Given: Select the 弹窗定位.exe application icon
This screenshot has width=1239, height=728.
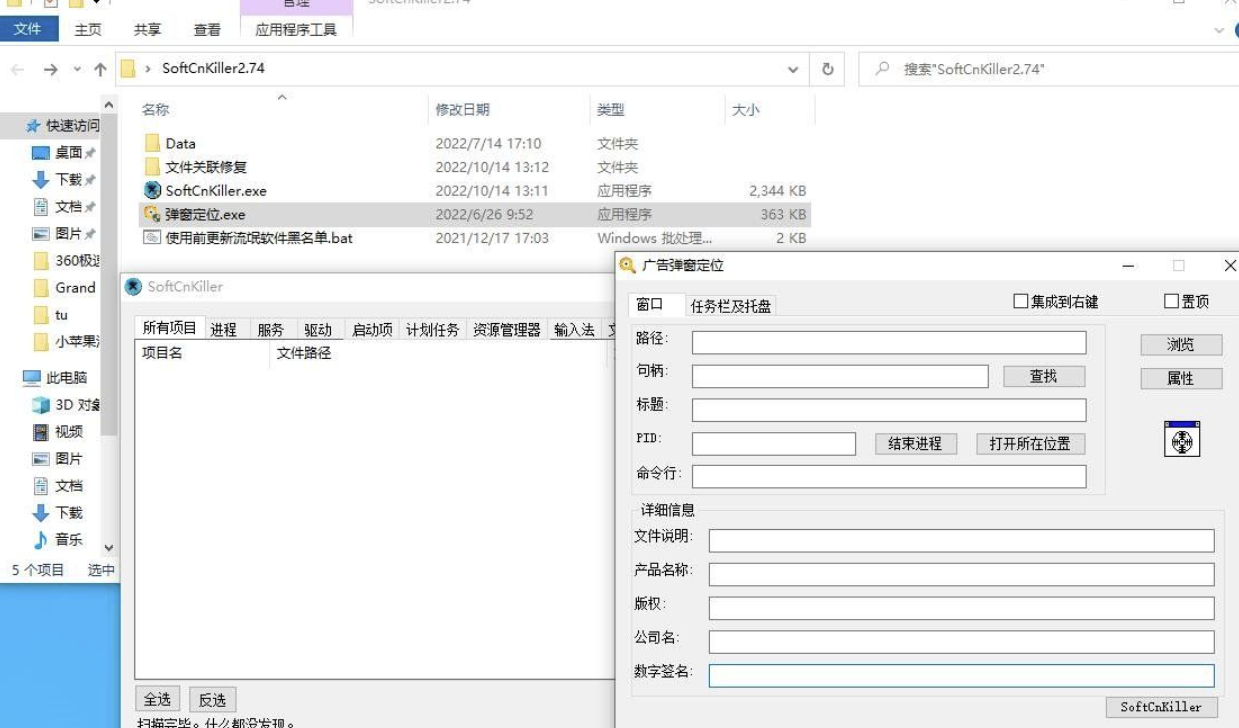Looking at the screenshot, I should coord(153,214).
